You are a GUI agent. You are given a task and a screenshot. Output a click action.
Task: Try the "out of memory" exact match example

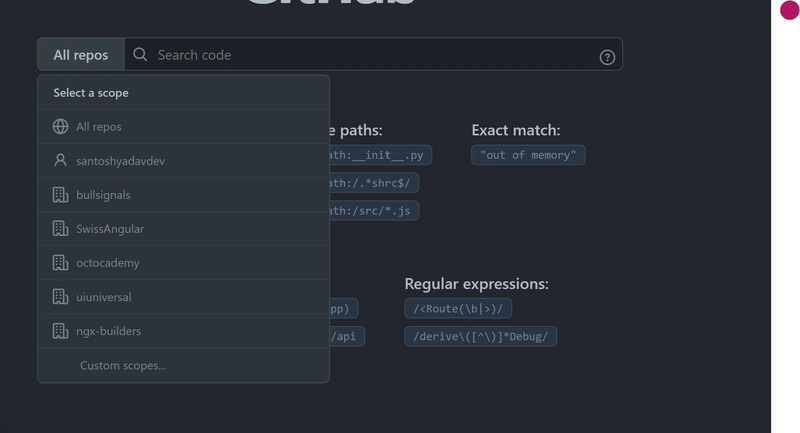tap(528, 155)
